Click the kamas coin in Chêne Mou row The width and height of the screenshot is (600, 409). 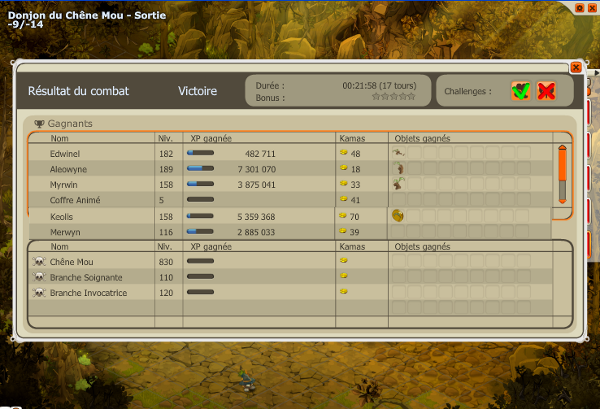pyautogui.click(x=344, y=260)
